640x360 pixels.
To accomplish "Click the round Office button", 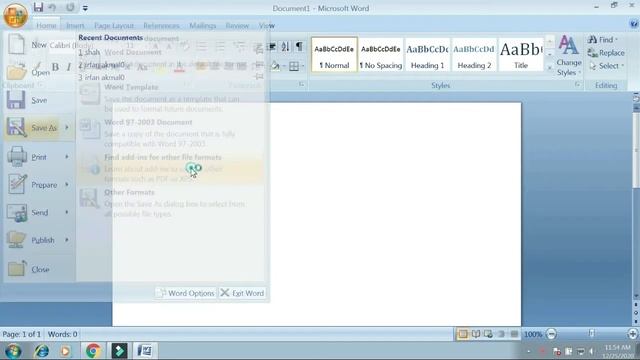I will (16, 16).
